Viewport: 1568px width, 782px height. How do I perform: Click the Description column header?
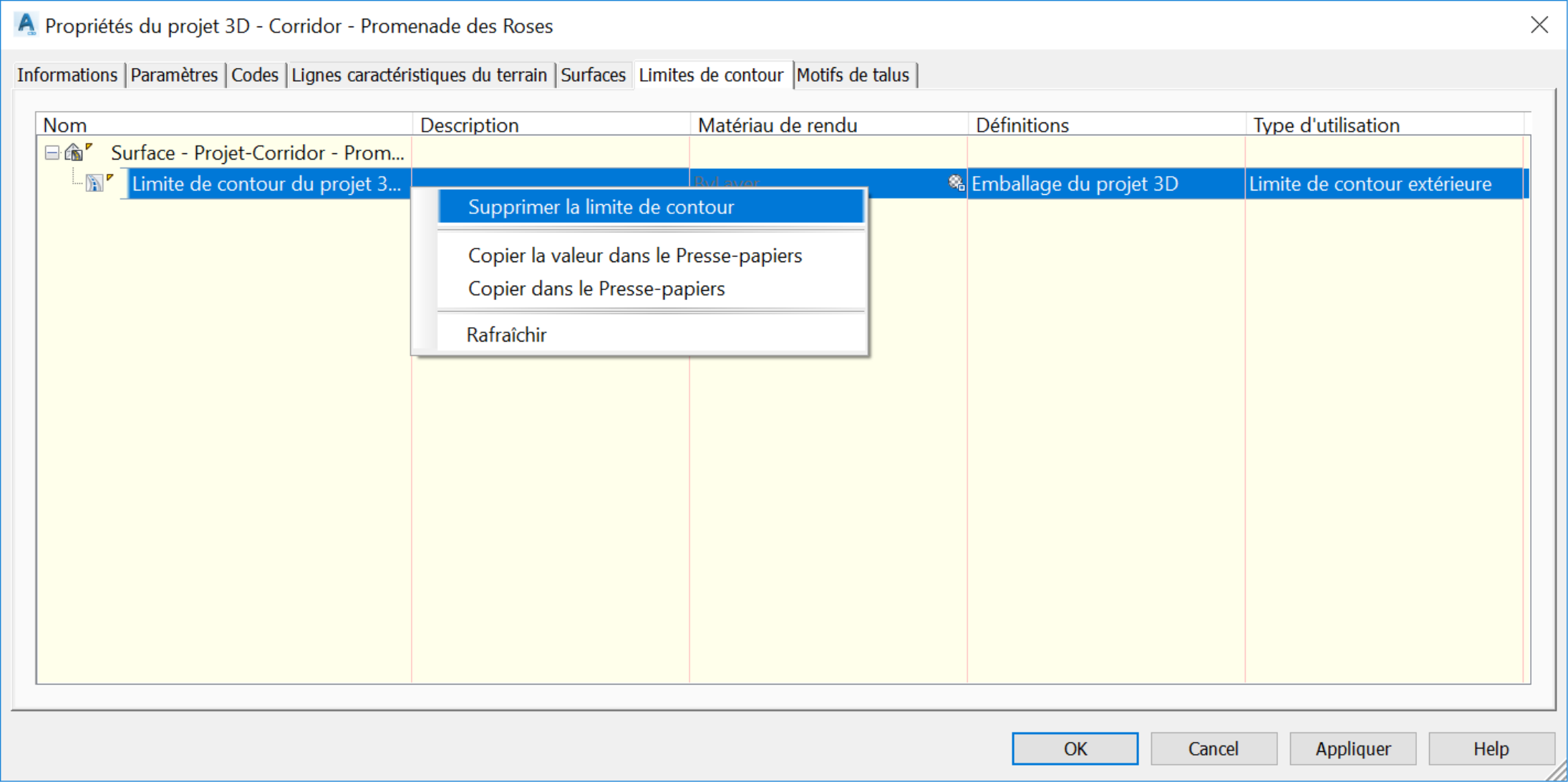click(551, 125)
